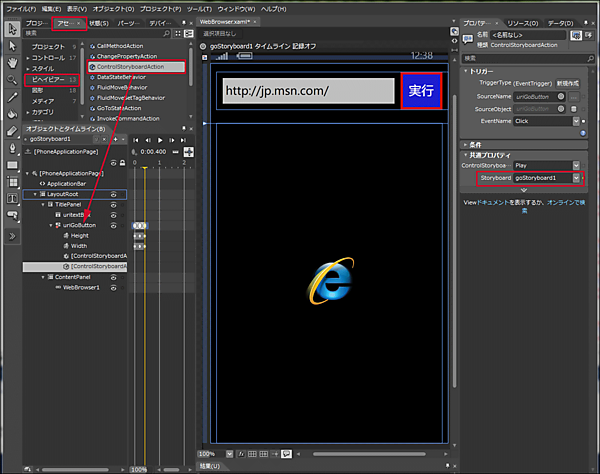Toggle visibility eye for ContentPanel

(x=113, y=277)
